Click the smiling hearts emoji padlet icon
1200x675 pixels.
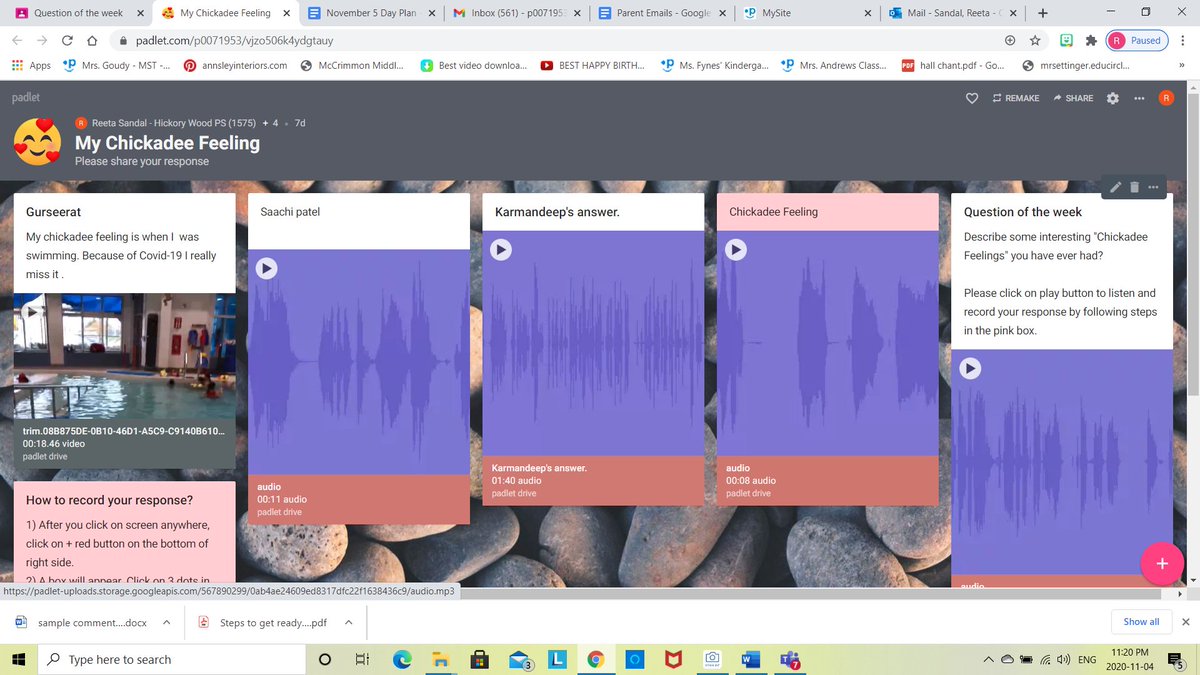tap(37, 142)
